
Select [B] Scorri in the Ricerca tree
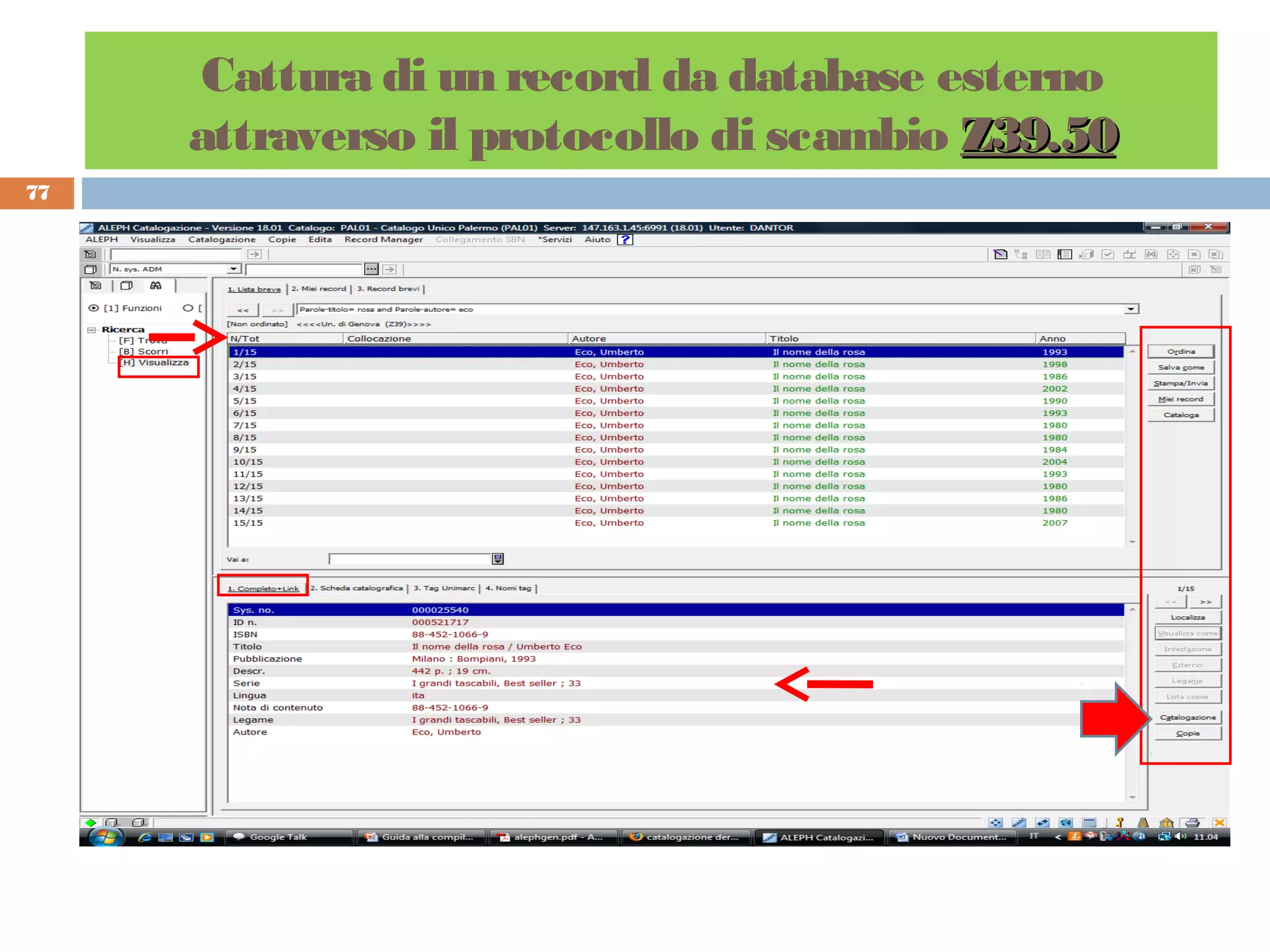[x=144, y=351]
